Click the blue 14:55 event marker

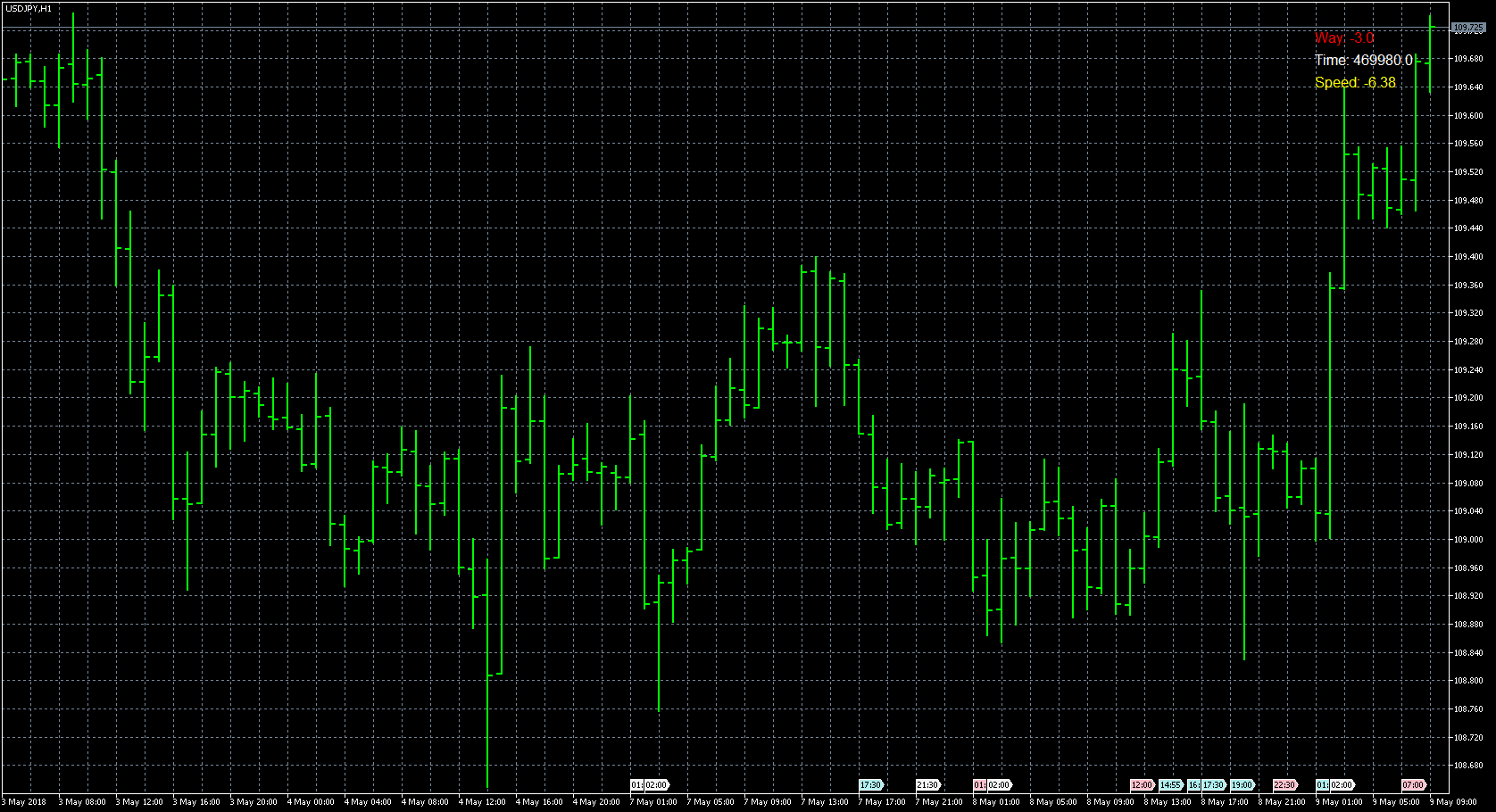click(1170, 786)
